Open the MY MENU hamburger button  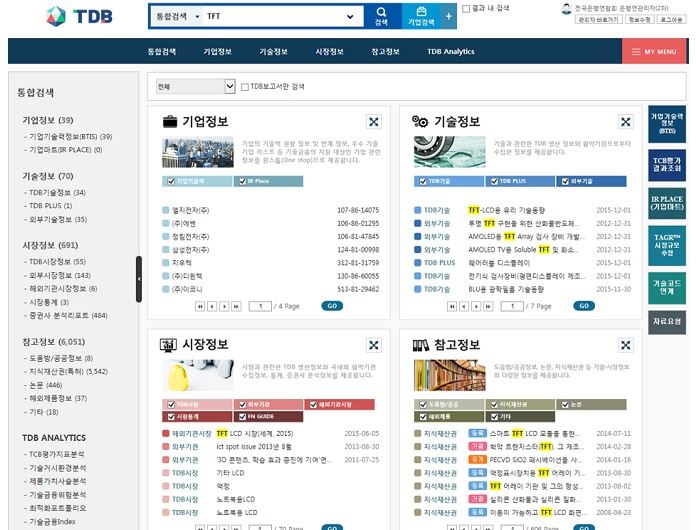pos(653,51)
